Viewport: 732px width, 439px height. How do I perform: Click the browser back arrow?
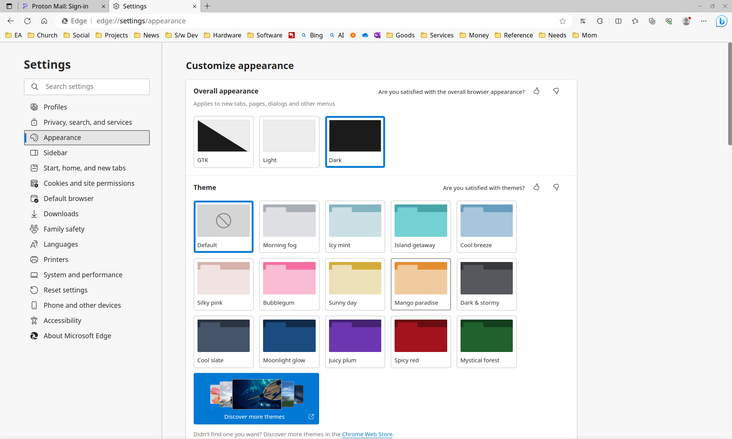pyautogui.click(x=10, y=21)
